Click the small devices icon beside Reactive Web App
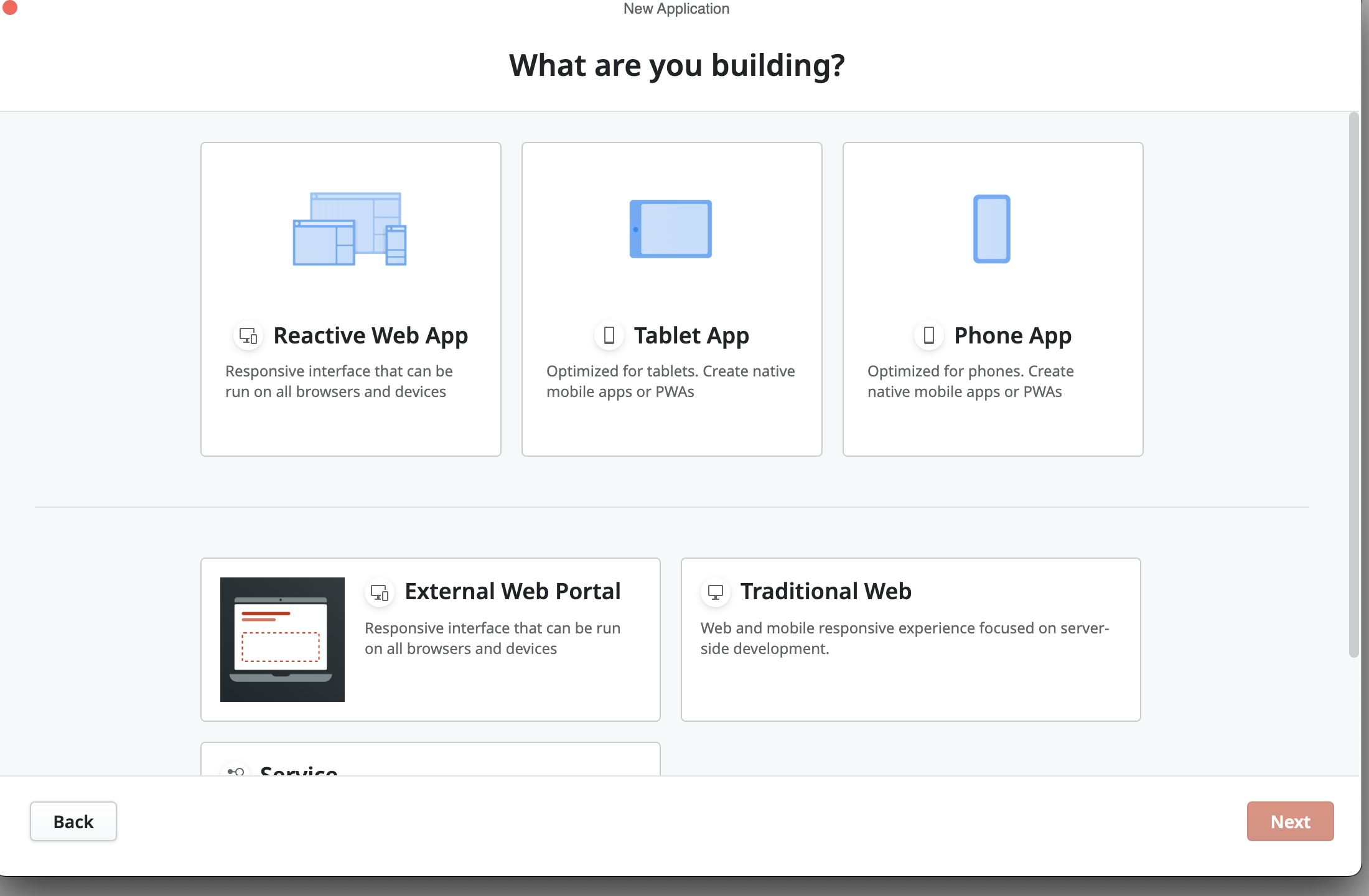This screenshot has height=896, width=1369. pos(248,335)
